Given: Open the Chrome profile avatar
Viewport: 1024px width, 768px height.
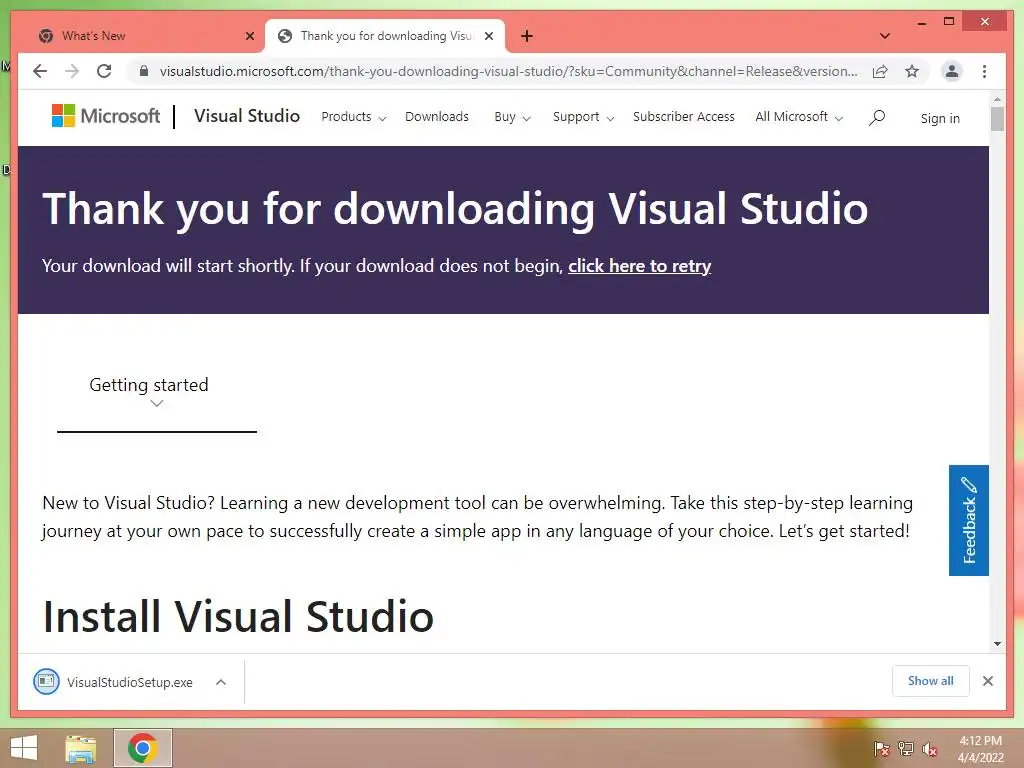Looking at the screenshot, I should coord(952,71).
